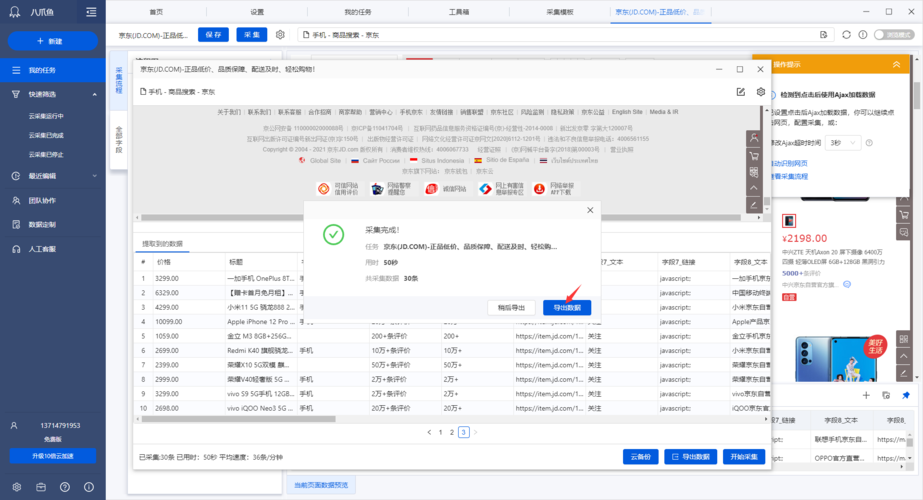Go to page 2 of results

451,432
